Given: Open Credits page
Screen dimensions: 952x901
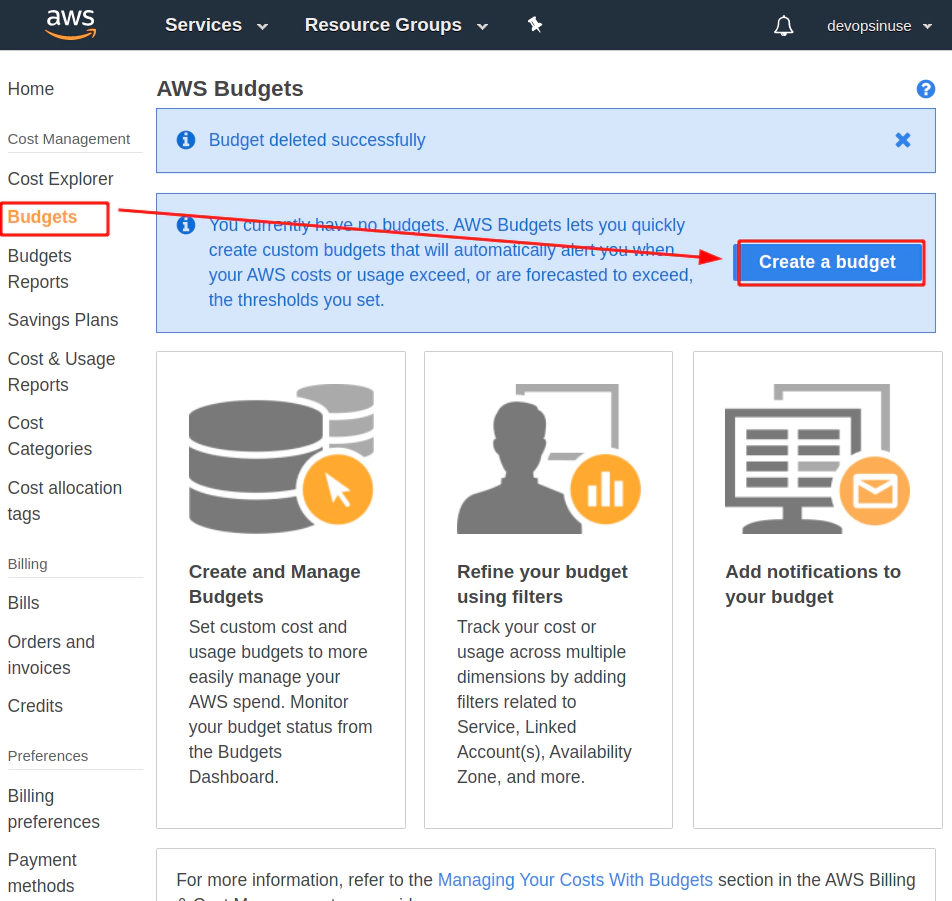Looking at the screenshot, I should tap(35, 706).
